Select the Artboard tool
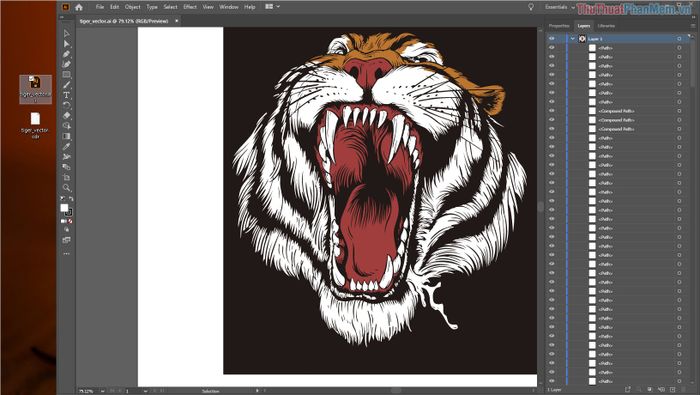Viewport: 700px width, 395px height. click(x=67, y=177)
